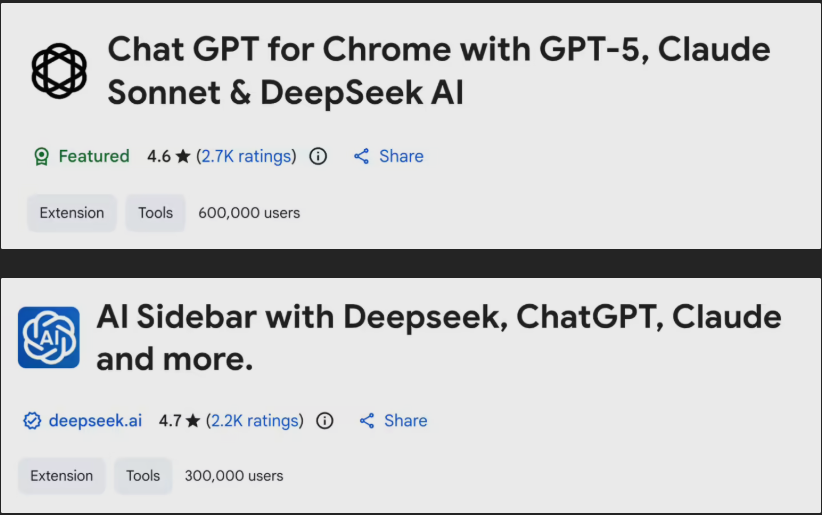Select the Extension chip in the top listing
The height and width of the screenshot is (515, 822).
click(72, 213)
